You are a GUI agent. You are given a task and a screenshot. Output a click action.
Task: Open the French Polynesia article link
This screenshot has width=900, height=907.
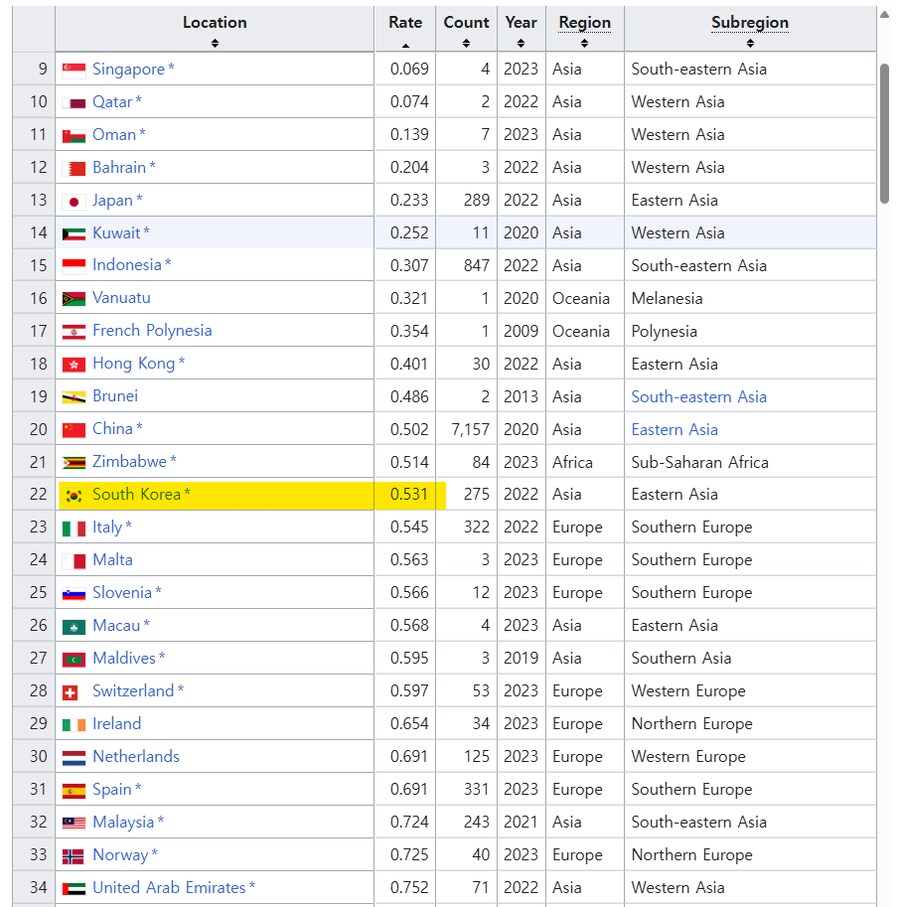point(152,330)
